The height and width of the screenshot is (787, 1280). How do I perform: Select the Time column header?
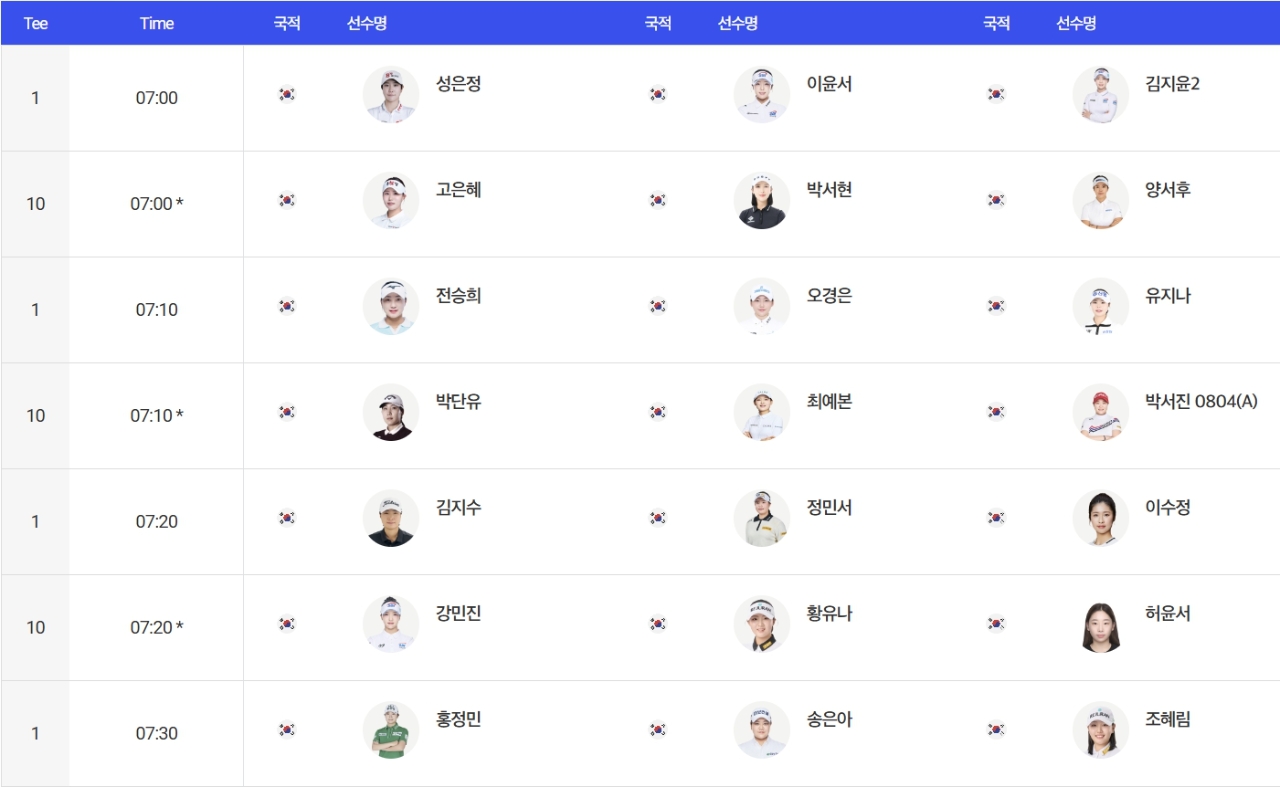(x=157, y=24)
